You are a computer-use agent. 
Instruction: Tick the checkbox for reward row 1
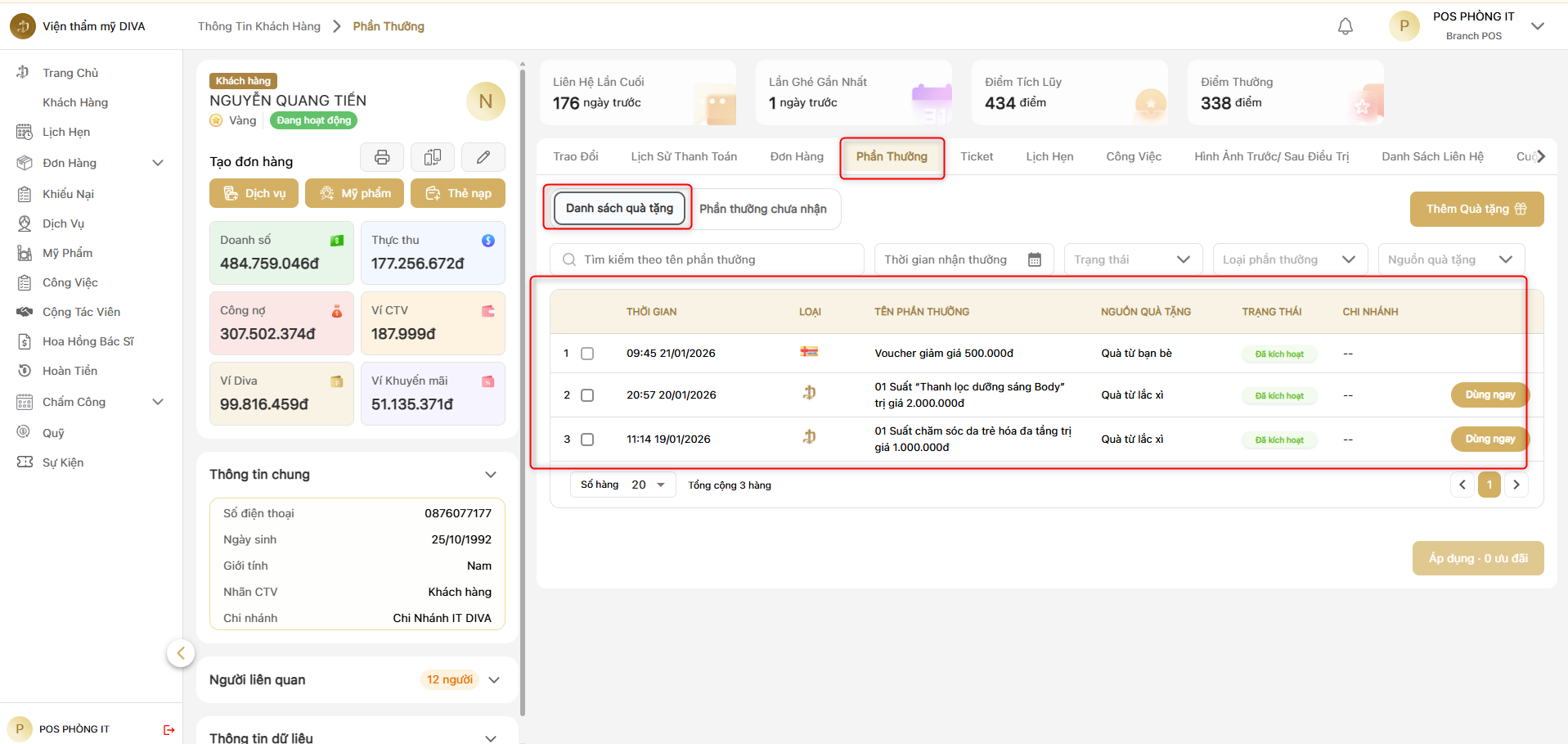click(x=587, y=354)
